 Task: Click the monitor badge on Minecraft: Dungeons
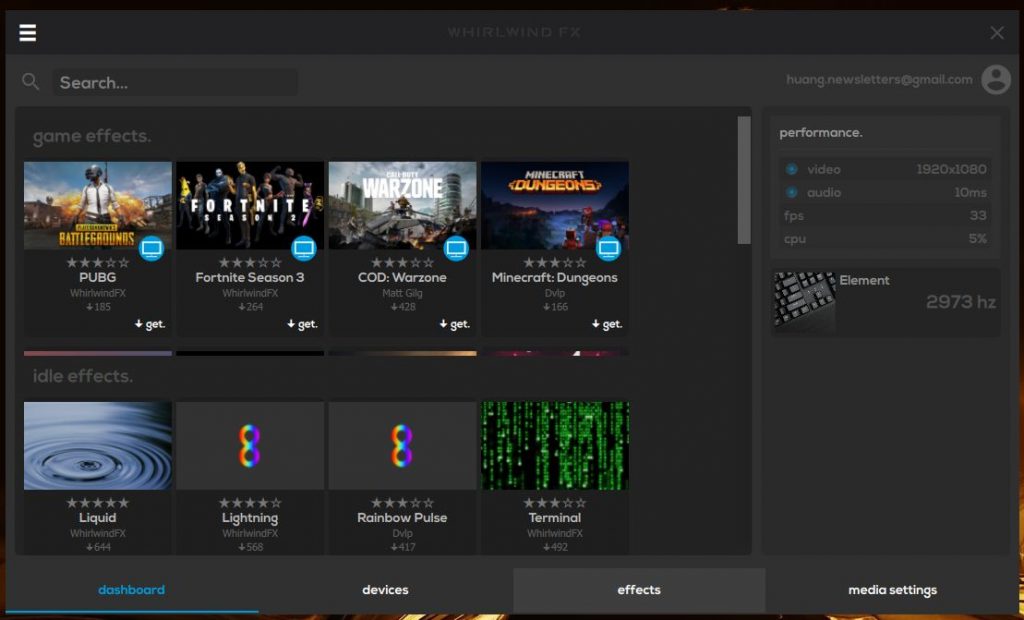click(608, 248)
